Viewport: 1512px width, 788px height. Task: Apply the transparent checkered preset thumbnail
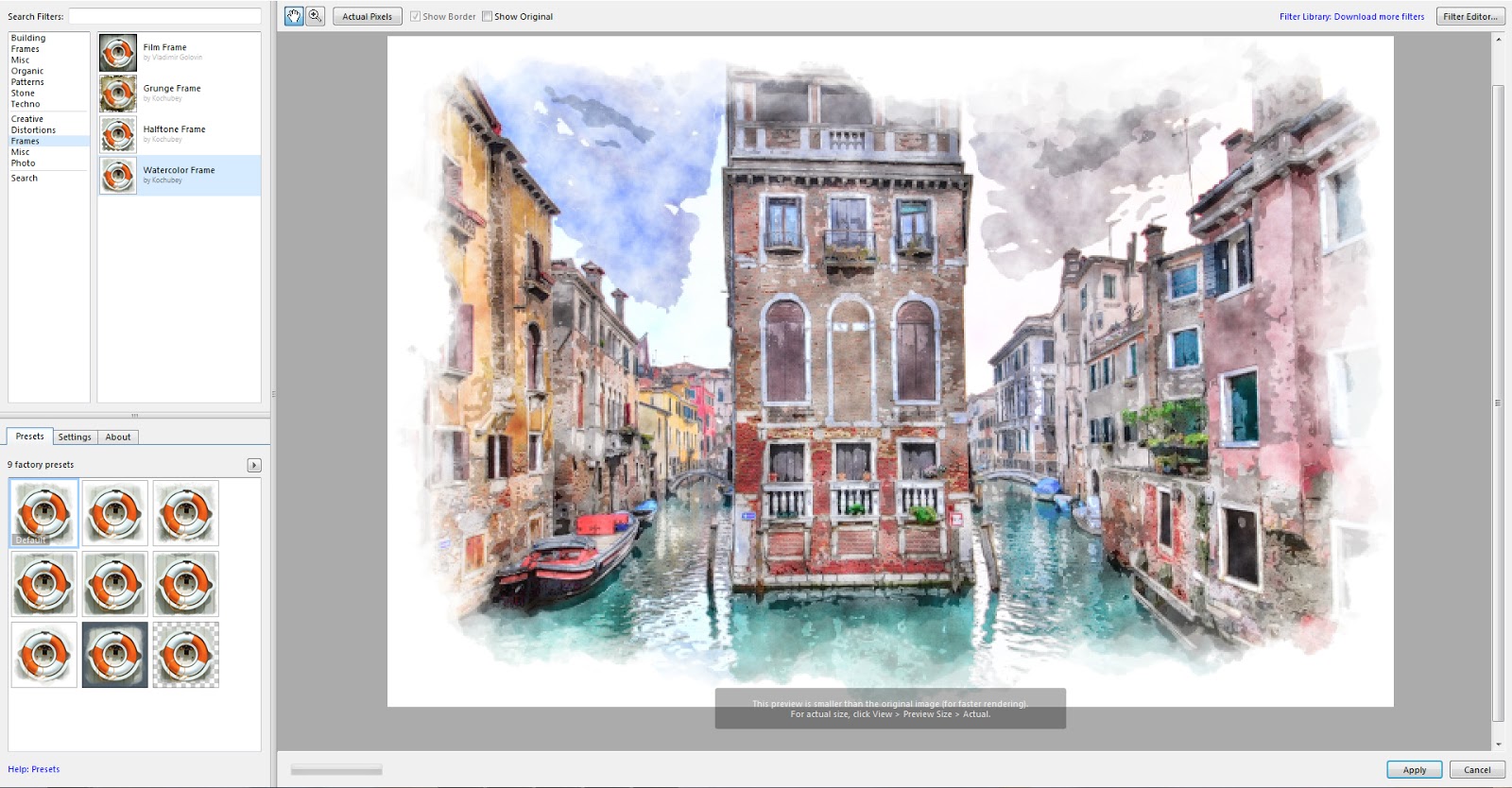click(x=186, y=655)
